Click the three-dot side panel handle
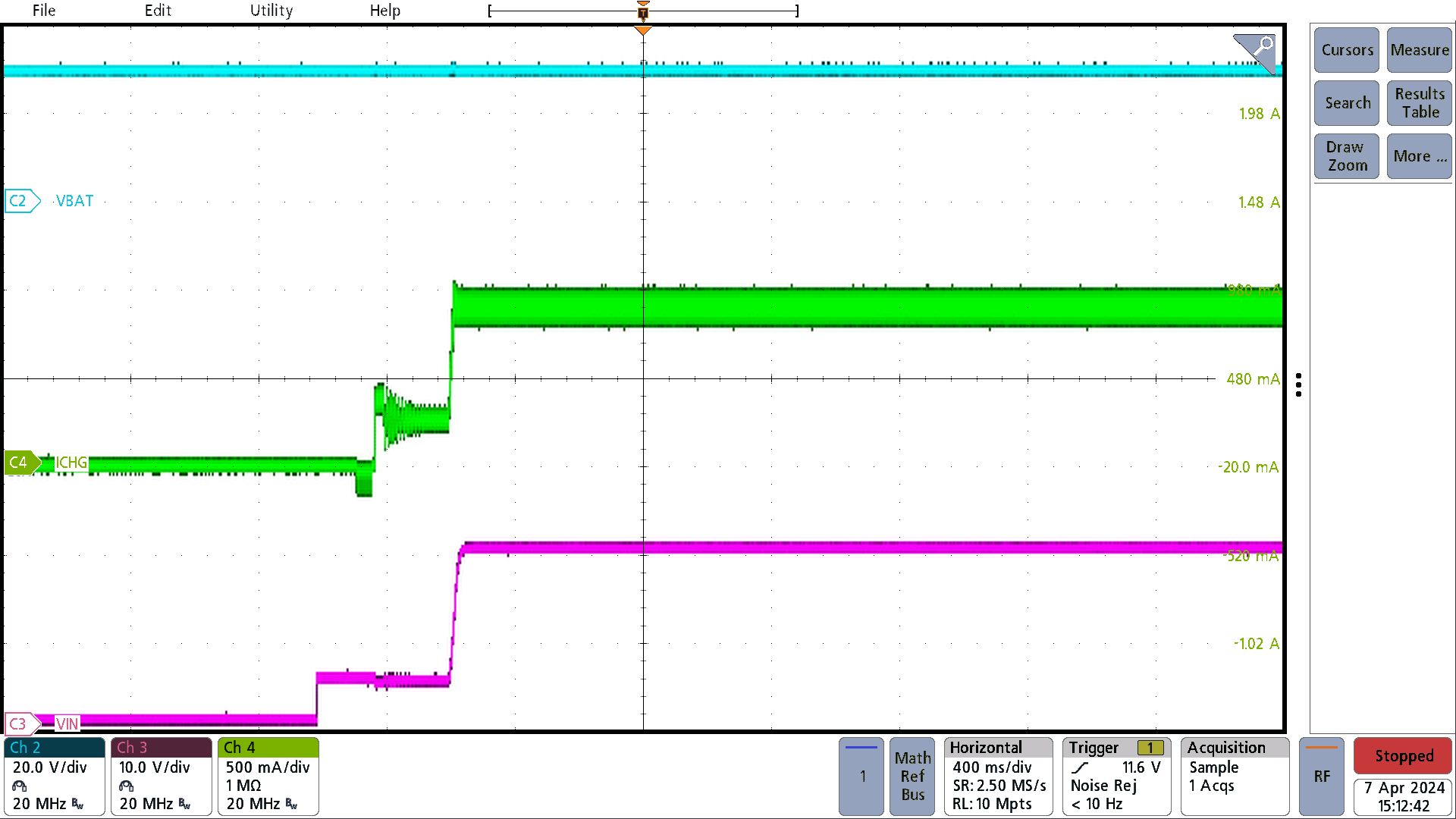 coord(1299,384)
